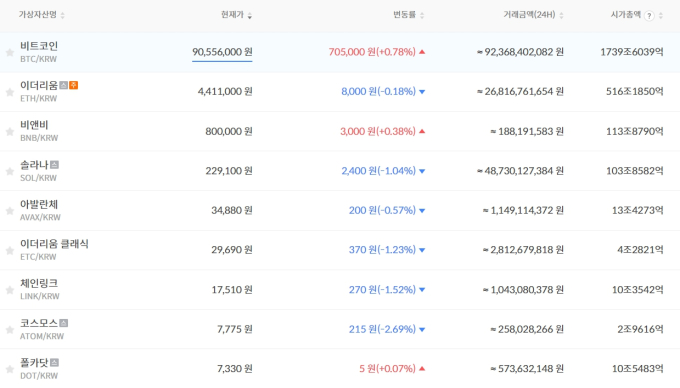Star the 아발란체 AVAX/KRW row
Screen dimensions: 680x388
coord(10,211)
